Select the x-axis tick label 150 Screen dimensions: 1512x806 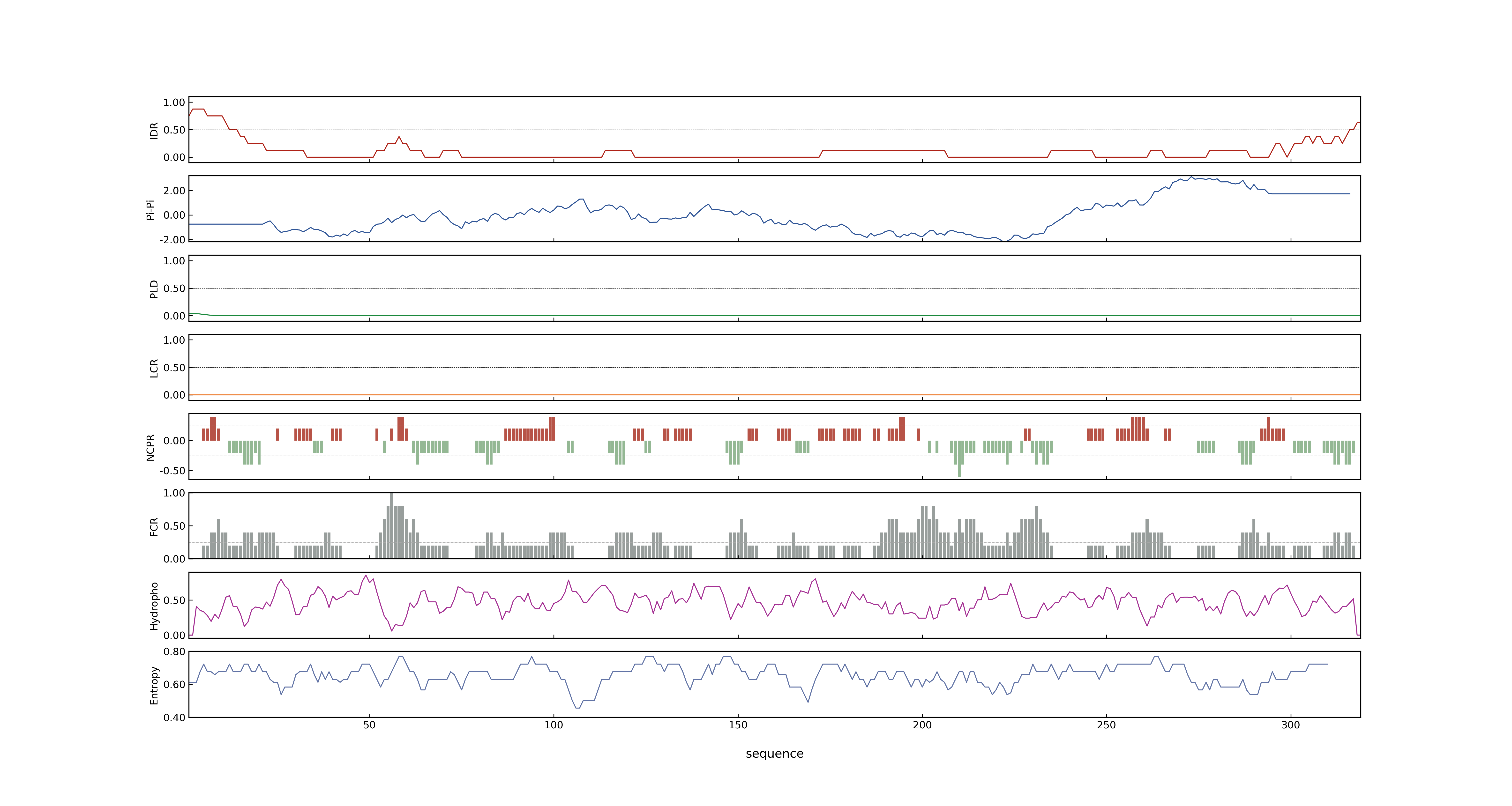click(x=738, y=725)
